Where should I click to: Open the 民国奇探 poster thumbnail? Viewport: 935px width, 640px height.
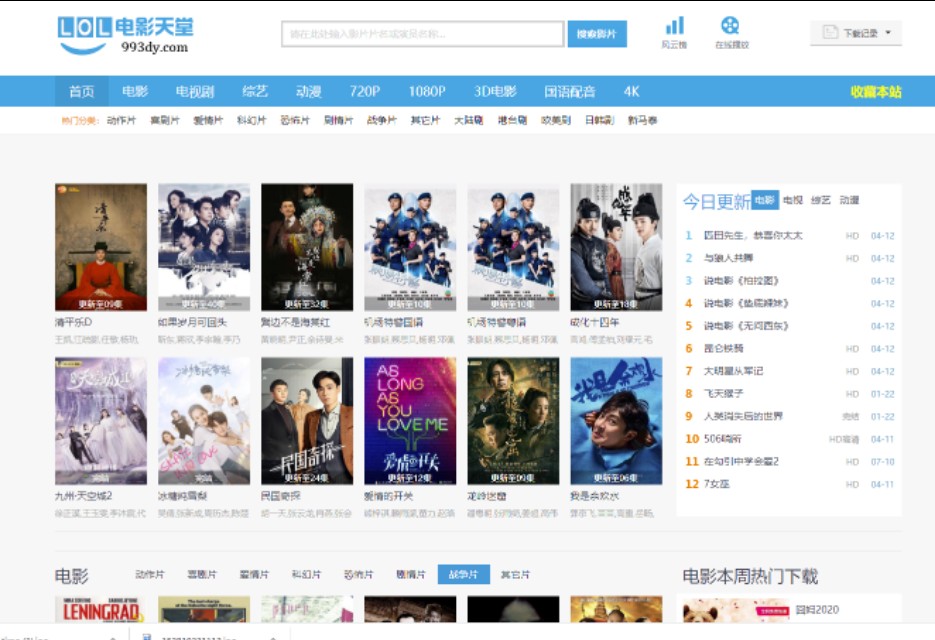307,421
